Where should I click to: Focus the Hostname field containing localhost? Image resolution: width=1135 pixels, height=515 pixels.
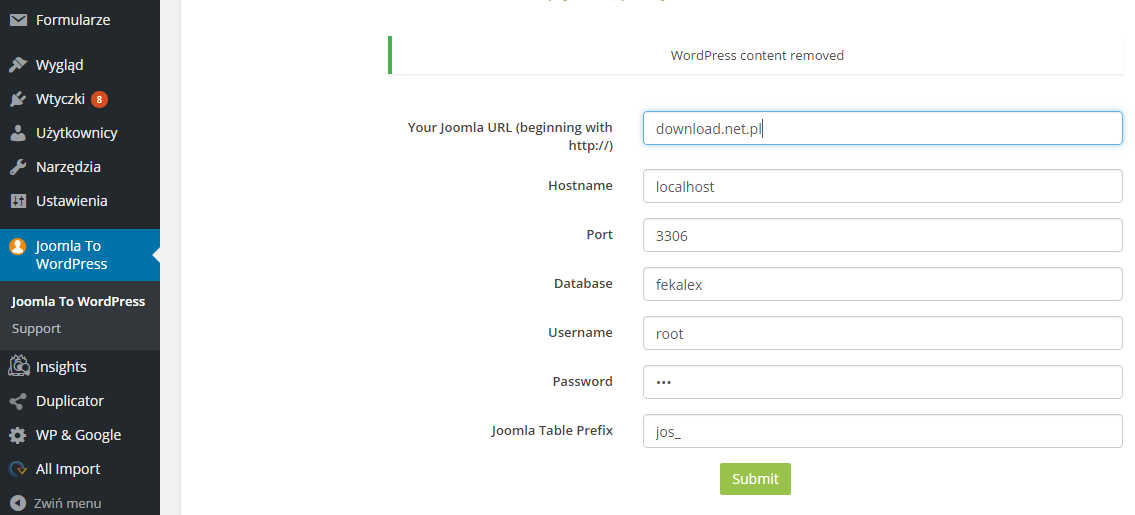click(x=882, y=186)
